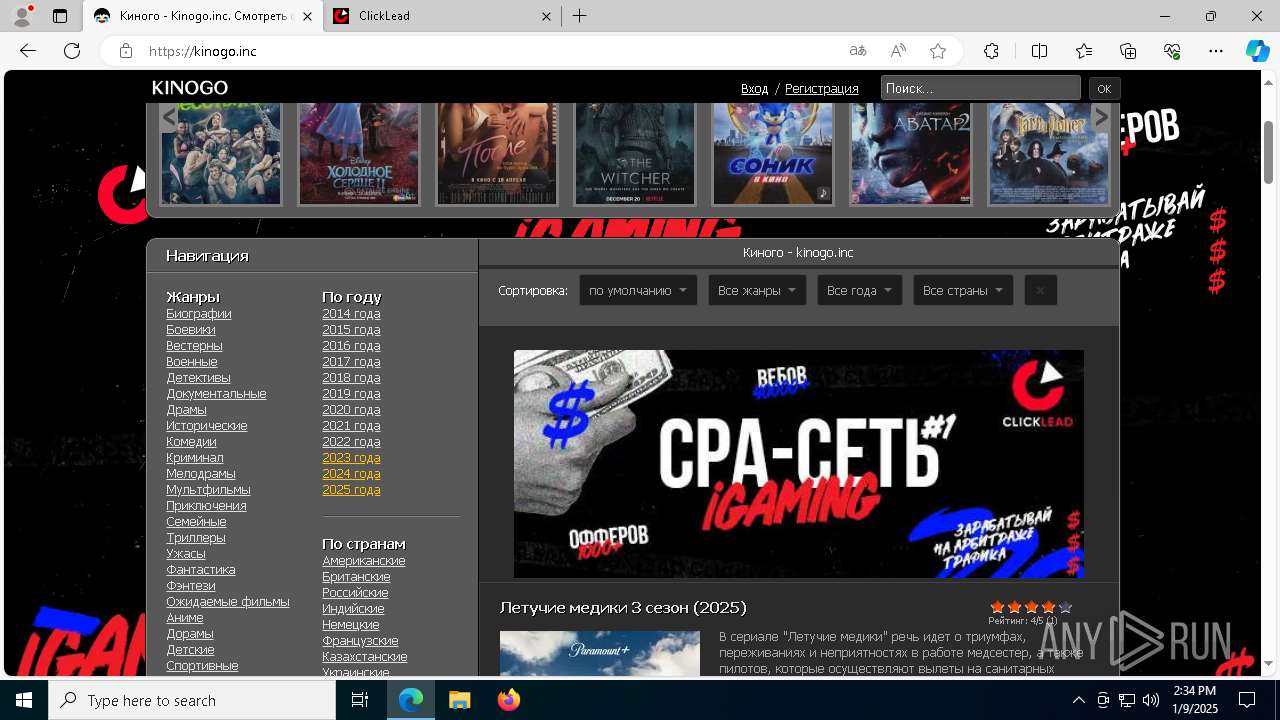View site information lock icon
The width and height of the screenshot is (1280, 720).
point(125,51)
